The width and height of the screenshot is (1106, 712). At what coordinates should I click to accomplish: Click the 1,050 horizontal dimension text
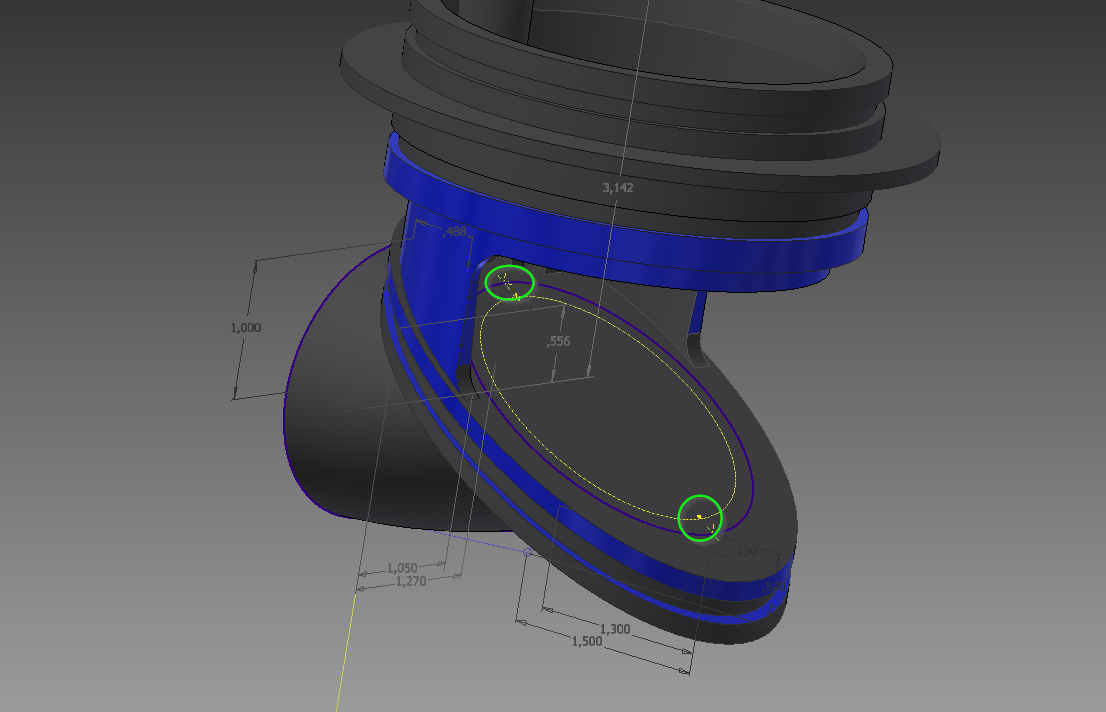click(x=402, y=568)
